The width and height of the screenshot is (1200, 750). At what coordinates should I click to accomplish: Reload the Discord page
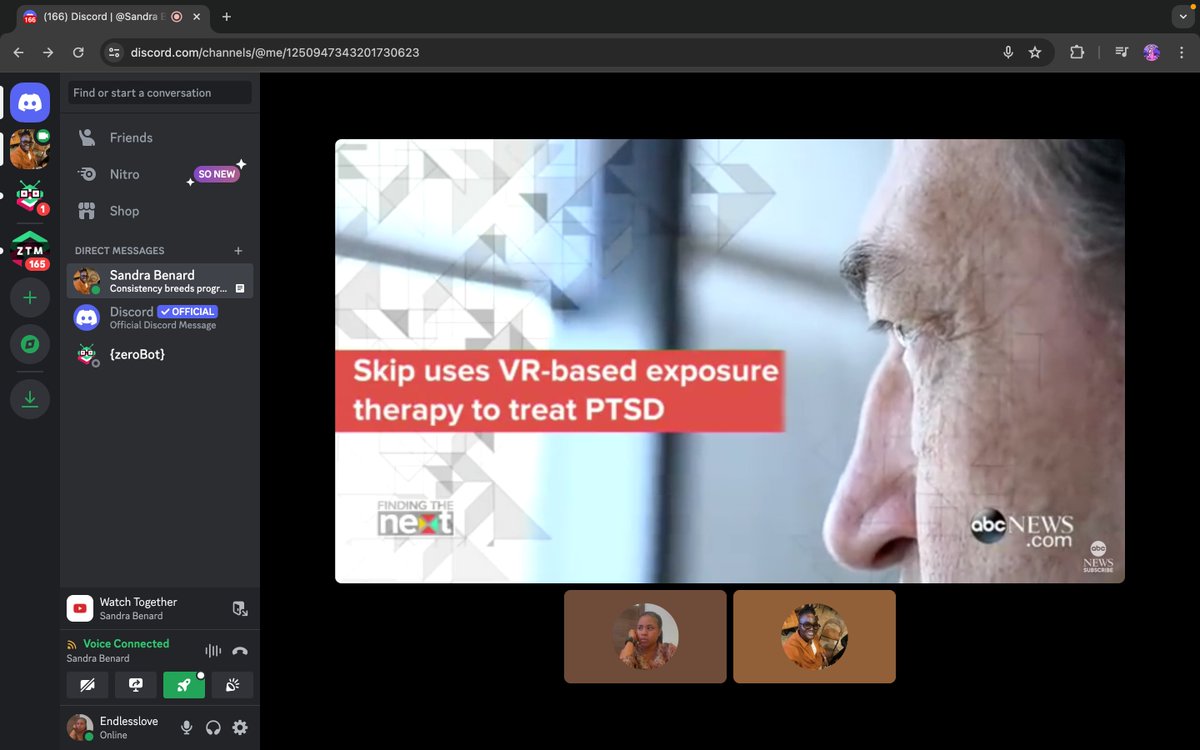pos(78,52)
